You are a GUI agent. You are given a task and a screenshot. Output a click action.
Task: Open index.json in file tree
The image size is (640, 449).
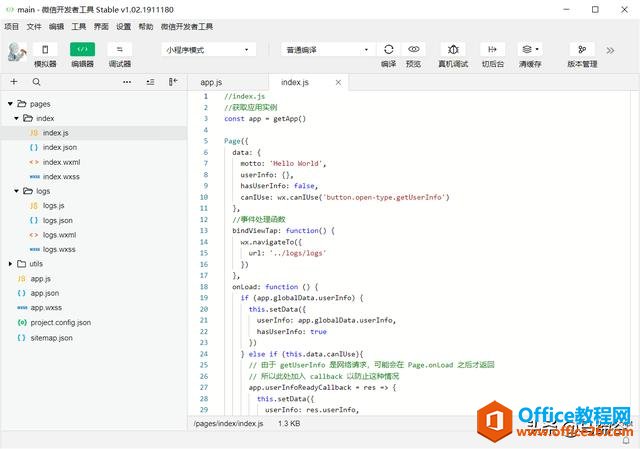pyautogui.click(x=94, y=147)
